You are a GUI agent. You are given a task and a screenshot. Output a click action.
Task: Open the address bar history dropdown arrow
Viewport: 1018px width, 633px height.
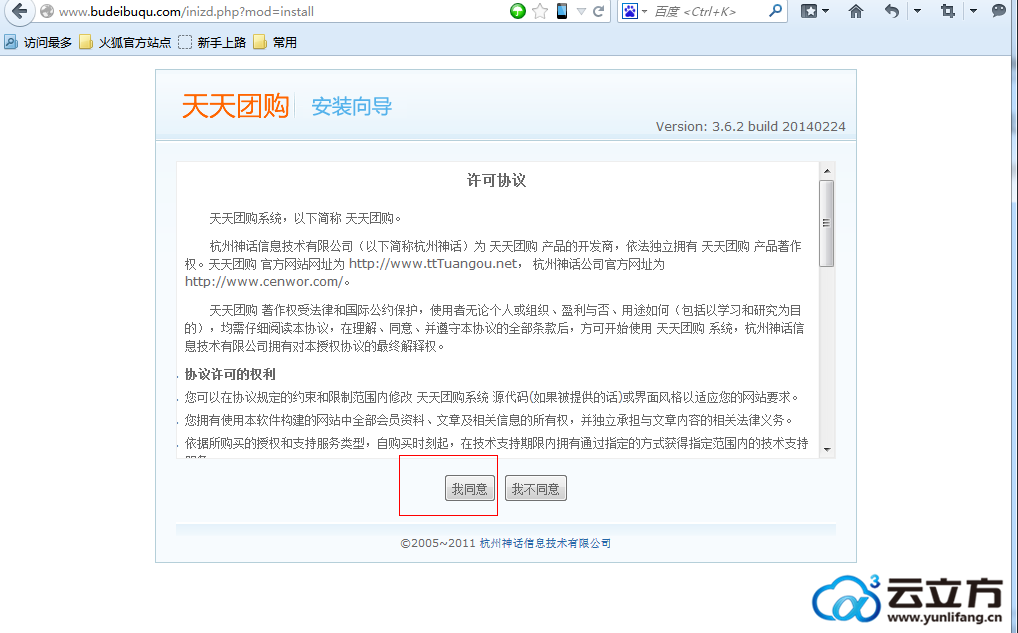click(581, 11)
